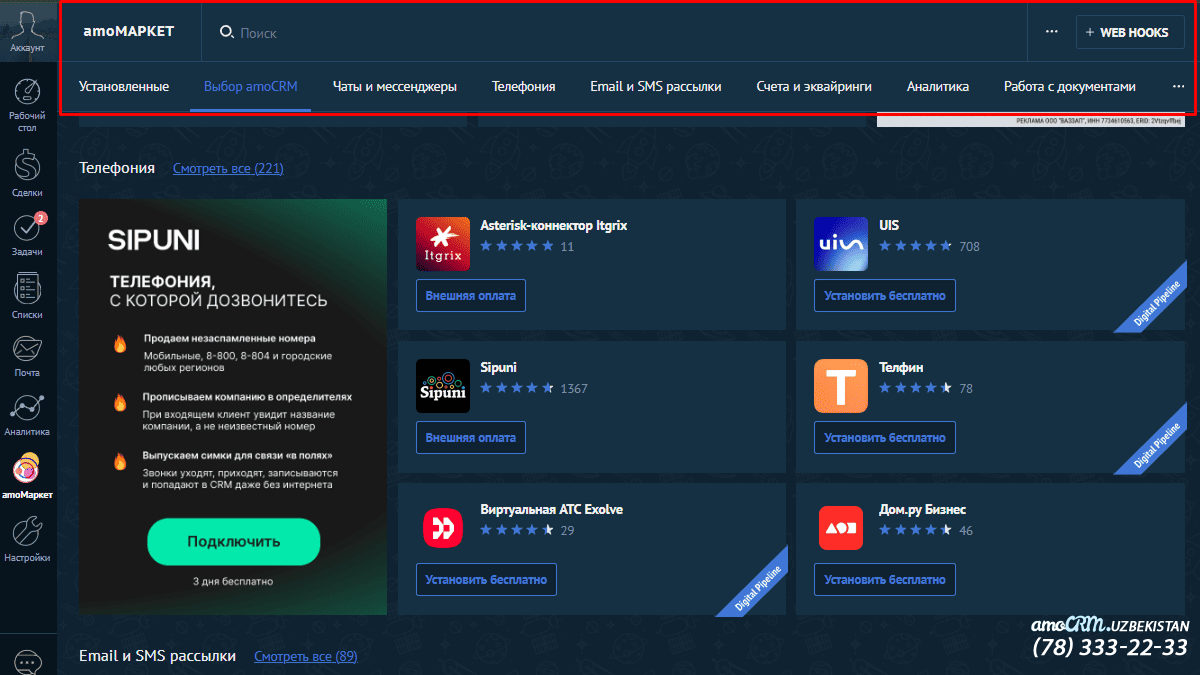The width and height of the screenshot is (1200, 675).
Task: Open the Настройки settings icon
Action: pos(28,530)
